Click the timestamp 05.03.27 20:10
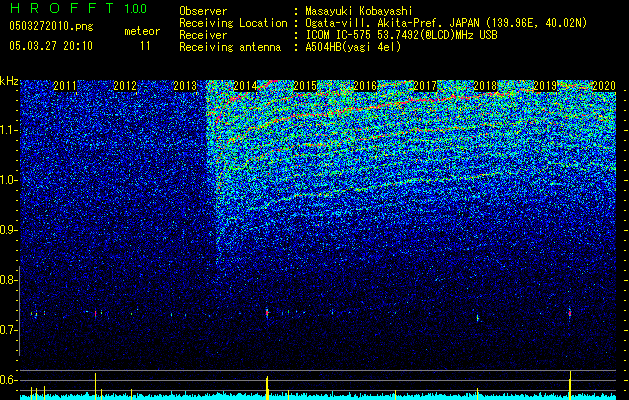Screen dimensions: 629x400 click(51, 46)
